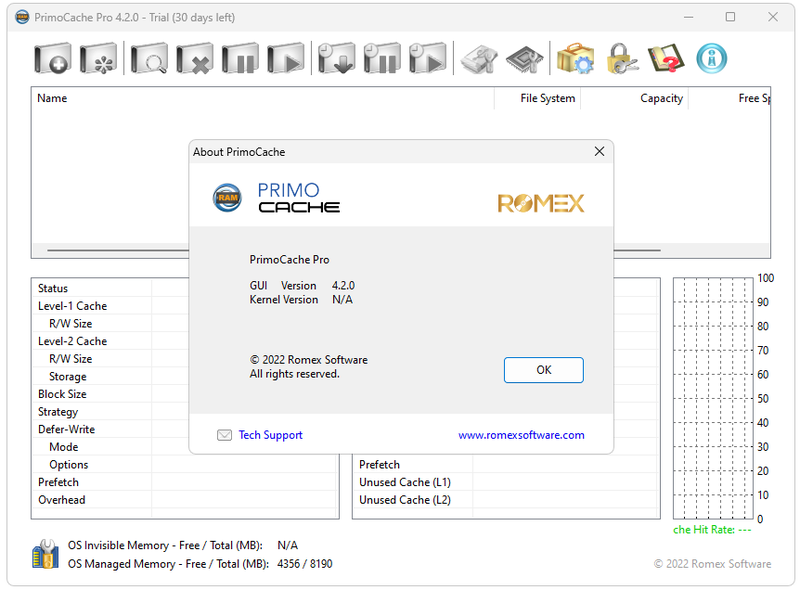Open the cache task wizard toolbar icon

[x=98, y=58]
